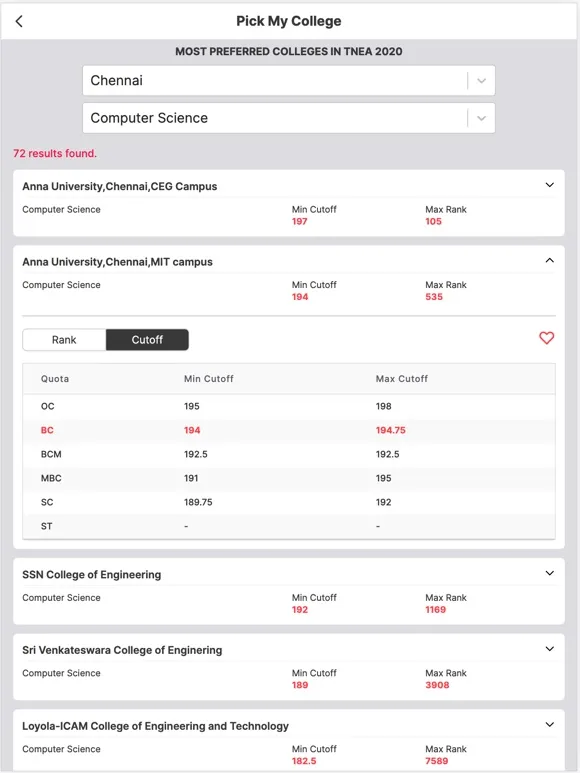Viewport: 580px width, 773px height.
Task: Click the Min Cutoff value 182.5
Action: click(x=304, y=761)
